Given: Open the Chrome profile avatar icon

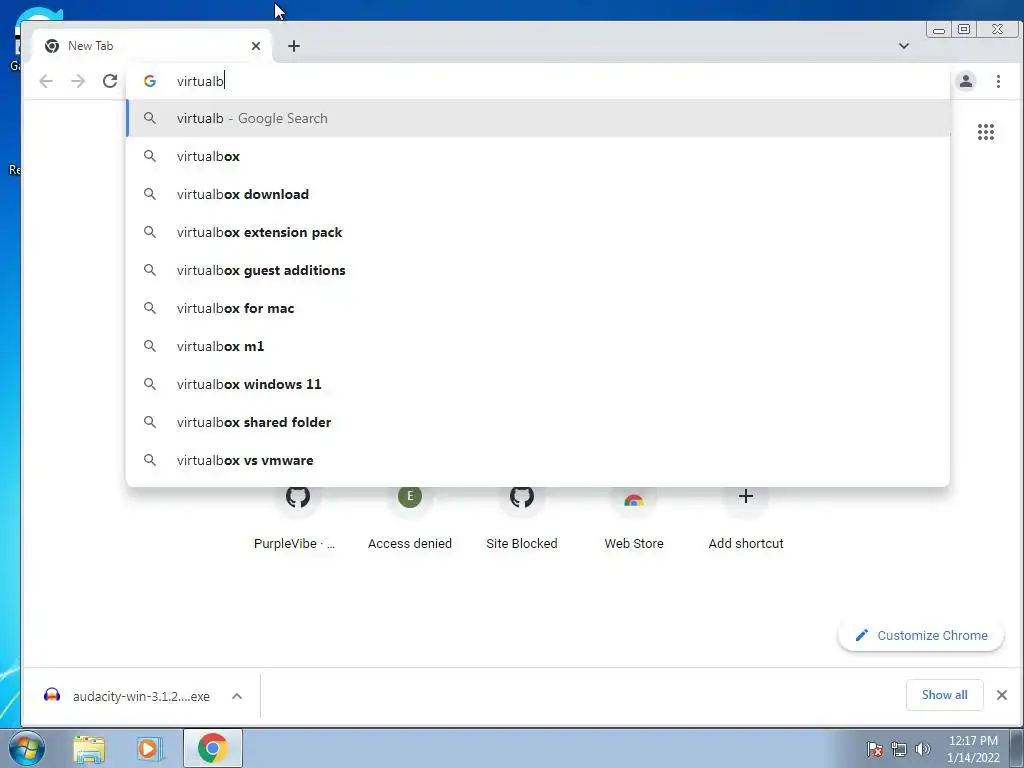Looking at the screenshot, I should tap(966, 81).
